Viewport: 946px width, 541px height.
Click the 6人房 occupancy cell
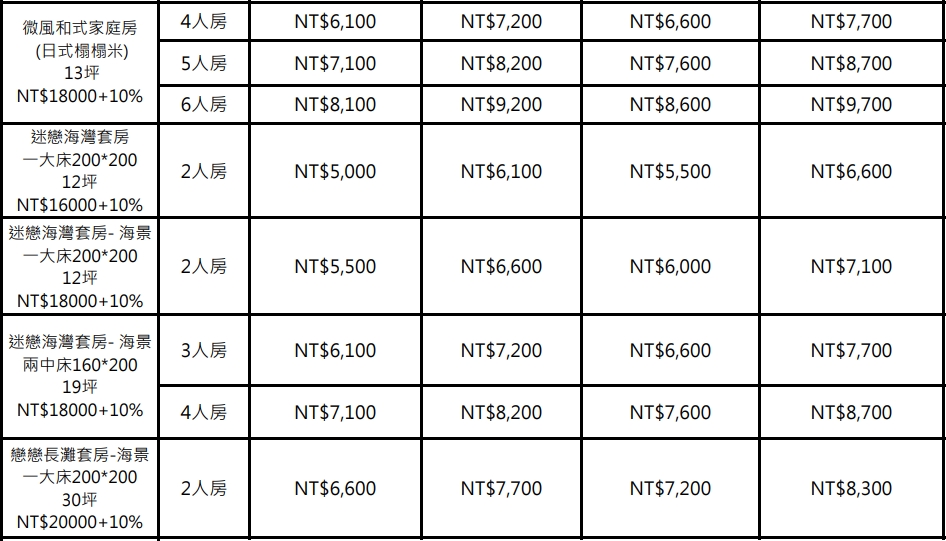pyautogui.click(x=204, y=104)
